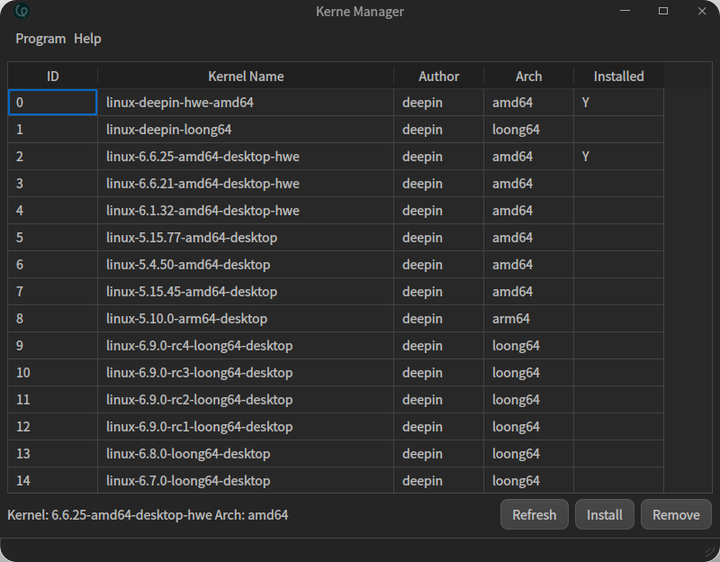Click the Refresh button
This screenshot has height=562, width=720.
[x=534, y=515]
